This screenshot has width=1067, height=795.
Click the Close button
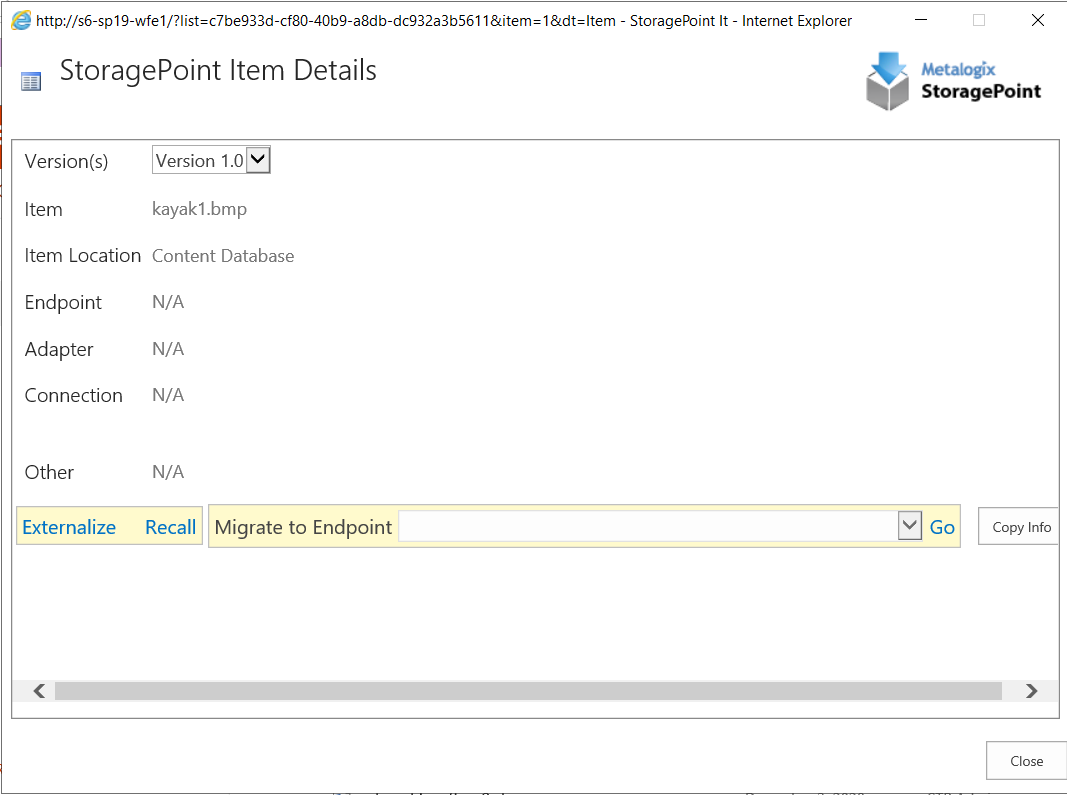[1026, 760]
